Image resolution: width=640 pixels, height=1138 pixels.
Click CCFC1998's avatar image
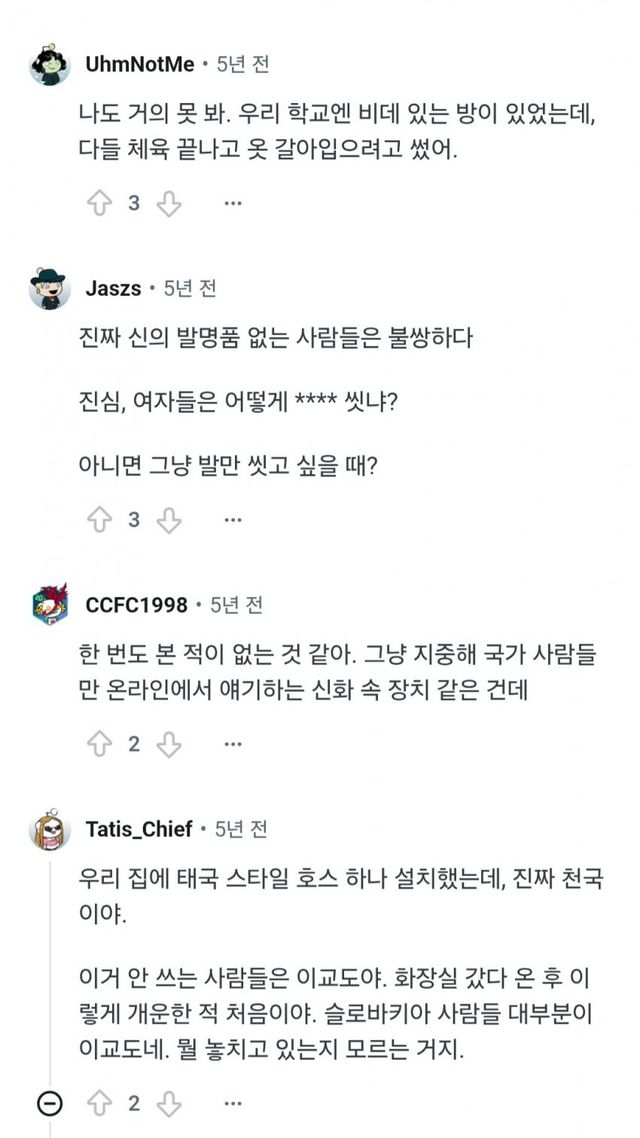tap(50, 605)
